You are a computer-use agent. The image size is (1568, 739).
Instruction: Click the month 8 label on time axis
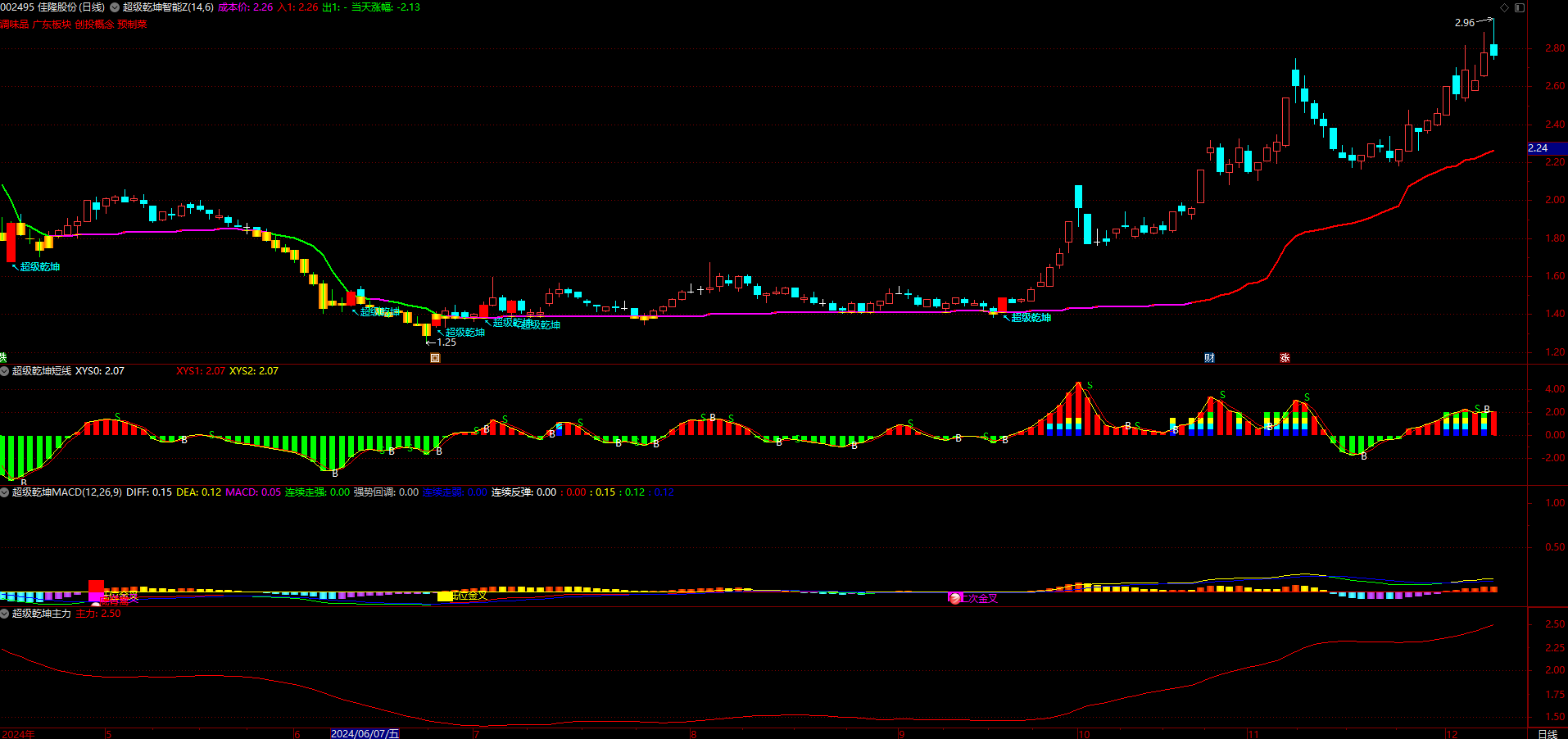point(693,734)
